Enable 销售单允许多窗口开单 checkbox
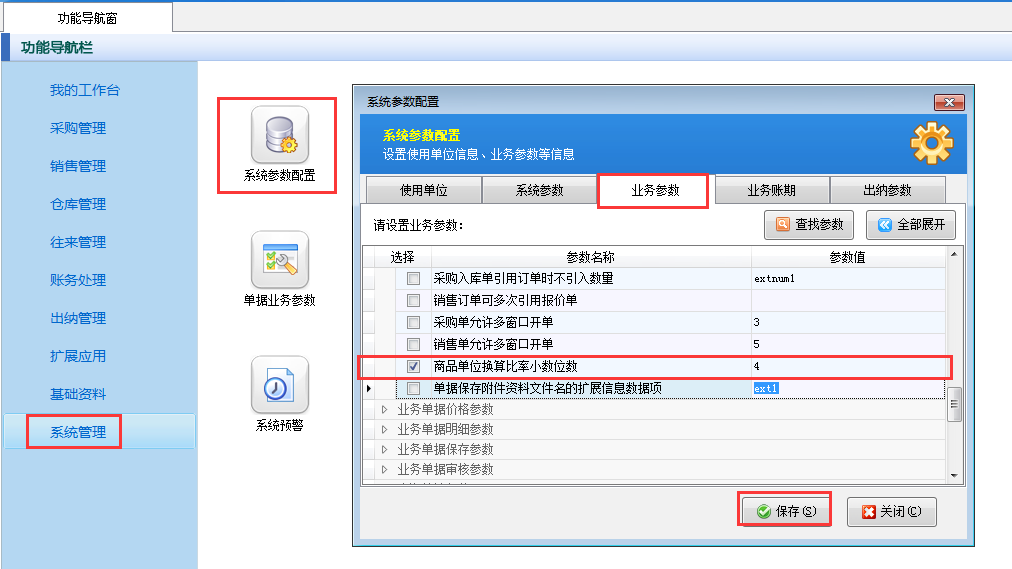This screenshot has width=1012, height=569. pyautogui.click(x=413, y=345)
